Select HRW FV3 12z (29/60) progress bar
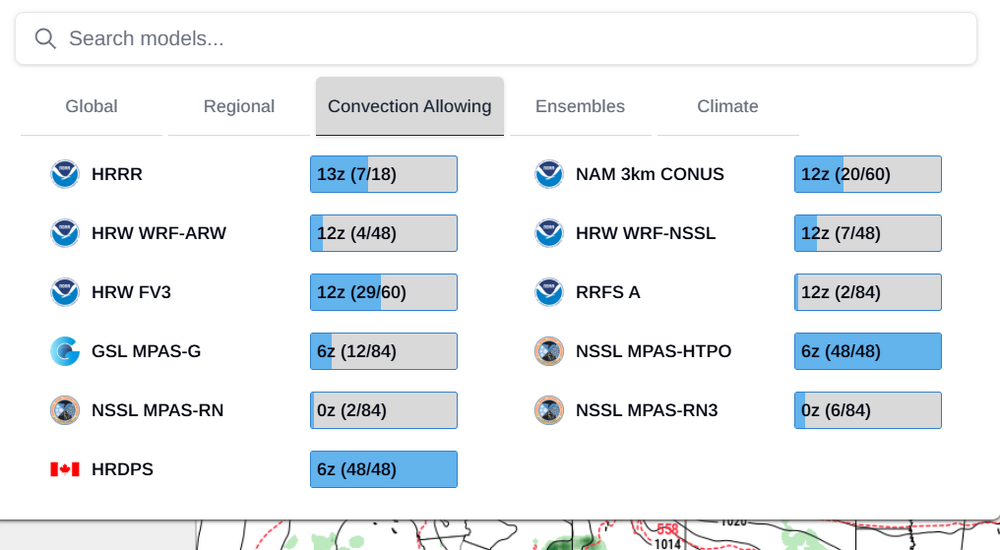Viewport: 1000px width, 550px height. click(384, 292)
